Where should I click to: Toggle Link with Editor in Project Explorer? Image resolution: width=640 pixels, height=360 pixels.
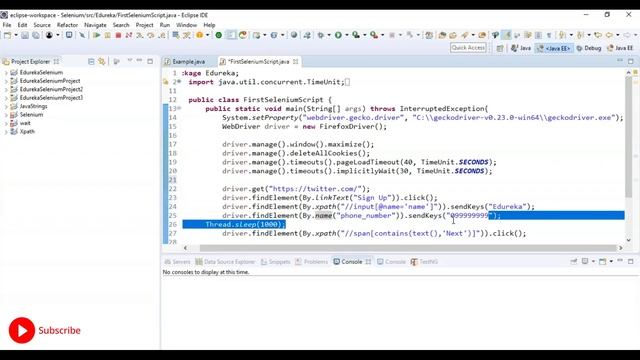pyautogui.click(x=102, y=62)
